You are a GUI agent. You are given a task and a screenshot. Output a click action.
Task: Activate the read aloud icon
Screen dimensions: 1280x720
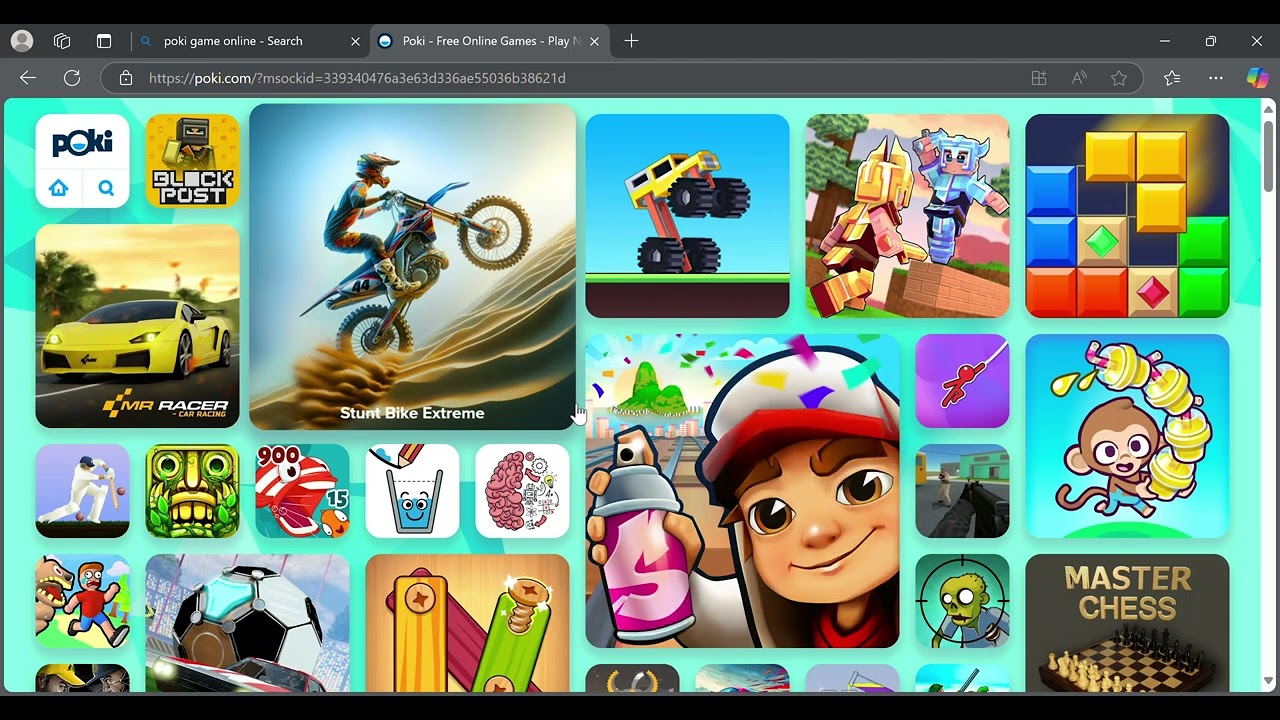click(x=1079, y=78)
